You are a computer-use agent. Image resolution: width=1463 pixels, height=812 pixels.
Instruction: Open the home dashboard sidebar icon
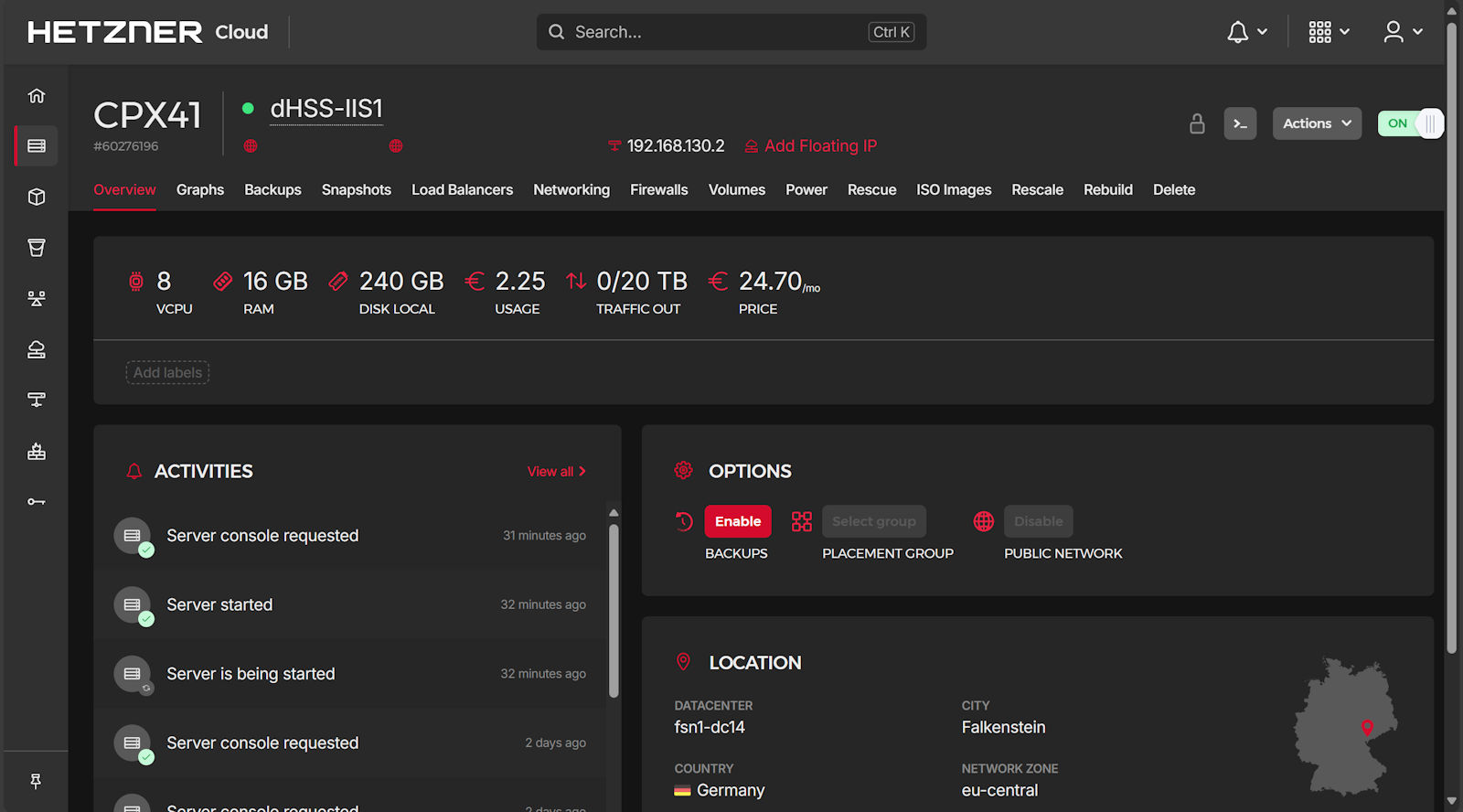pos(37,95)
